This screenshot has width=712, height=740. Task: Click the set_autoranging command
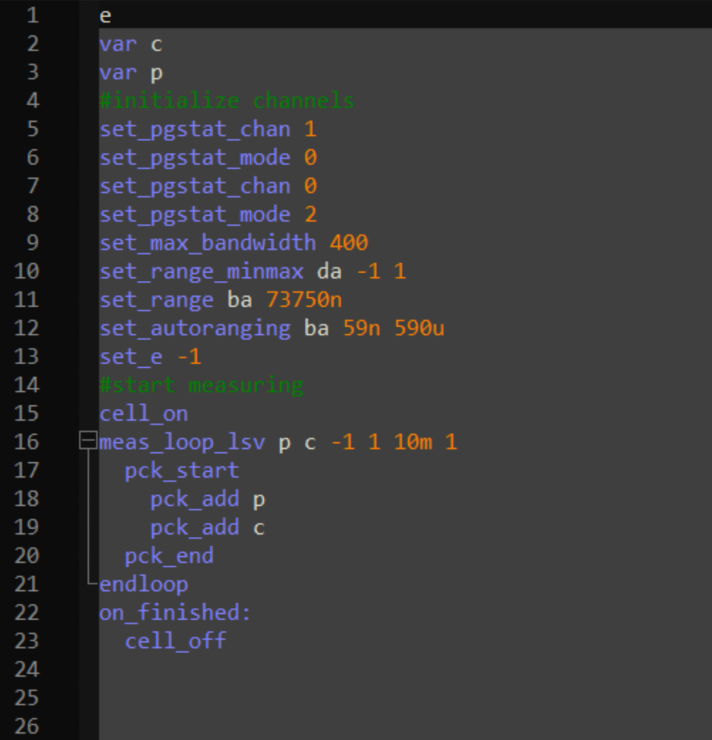[x=195, y=328]
